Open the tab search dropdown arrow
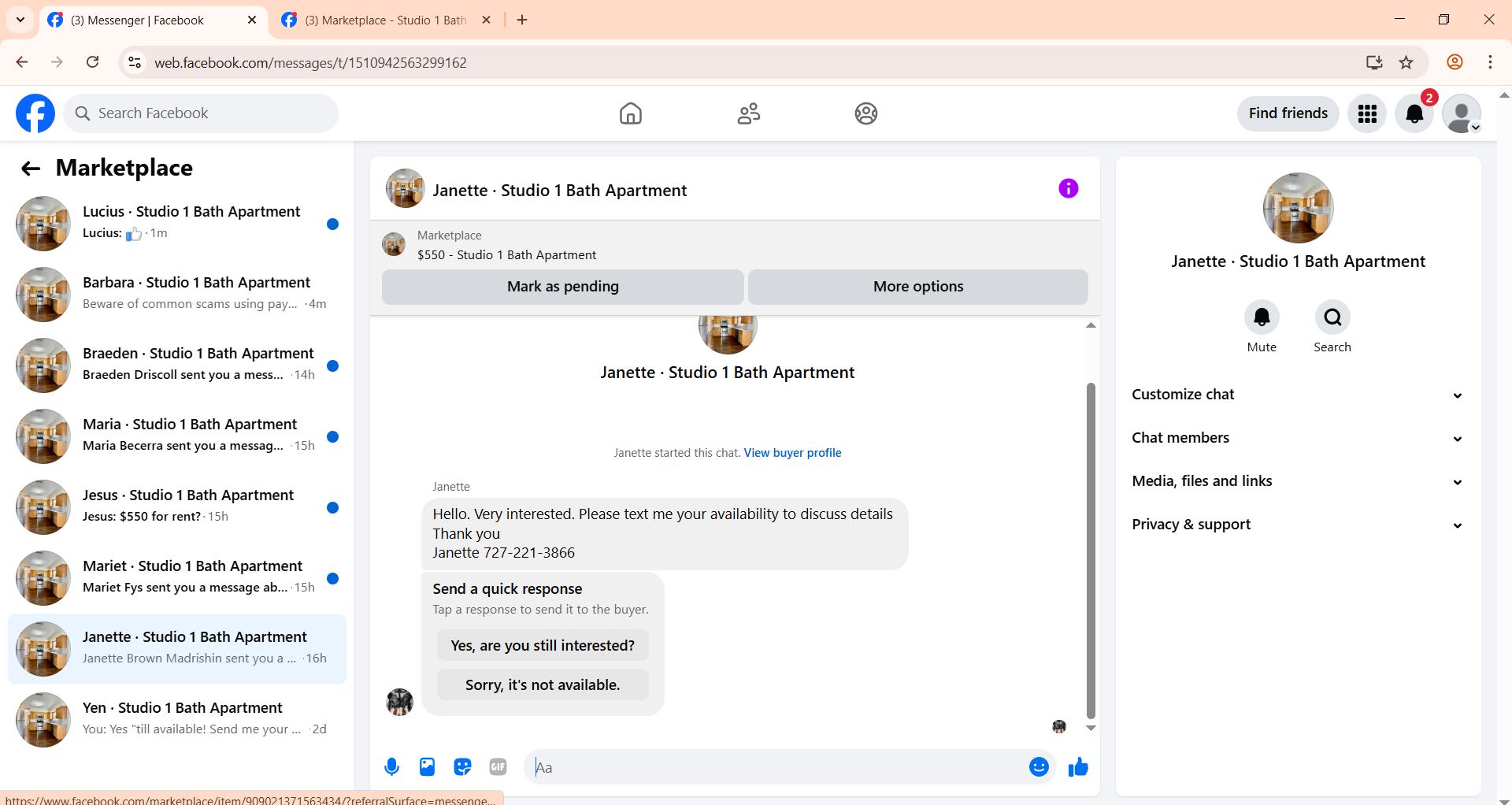This screenshot has height=805, width=1512. pos(20,20)
